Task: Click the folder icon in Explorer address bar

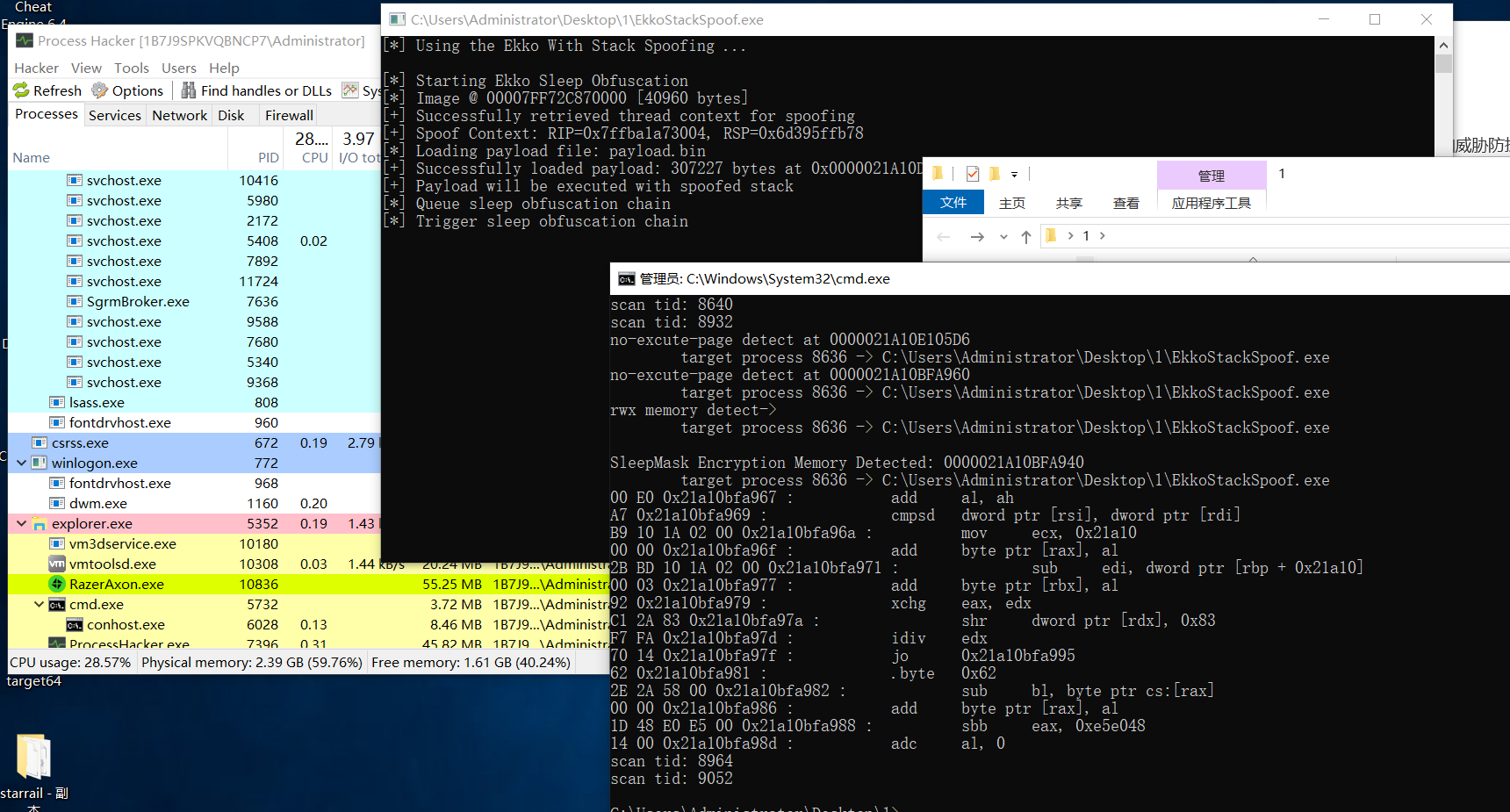Action: (x=1051, y=235)
